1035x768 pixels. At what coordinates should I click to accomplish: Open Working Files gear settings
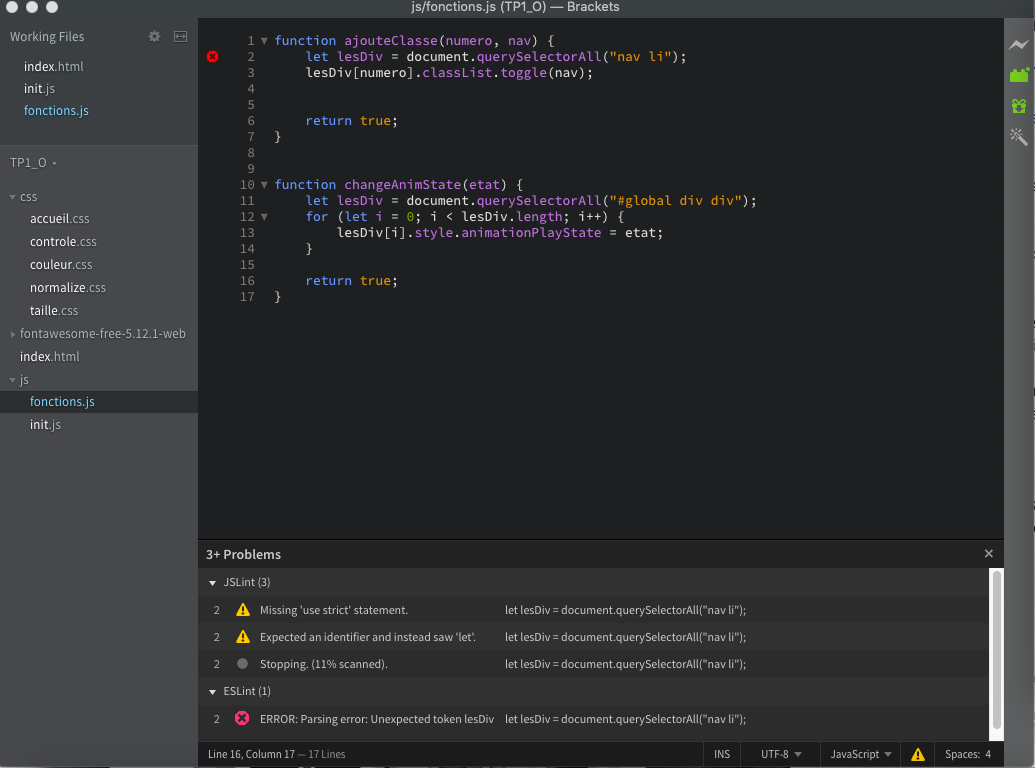pyautogui.click(x=154, y=36)
